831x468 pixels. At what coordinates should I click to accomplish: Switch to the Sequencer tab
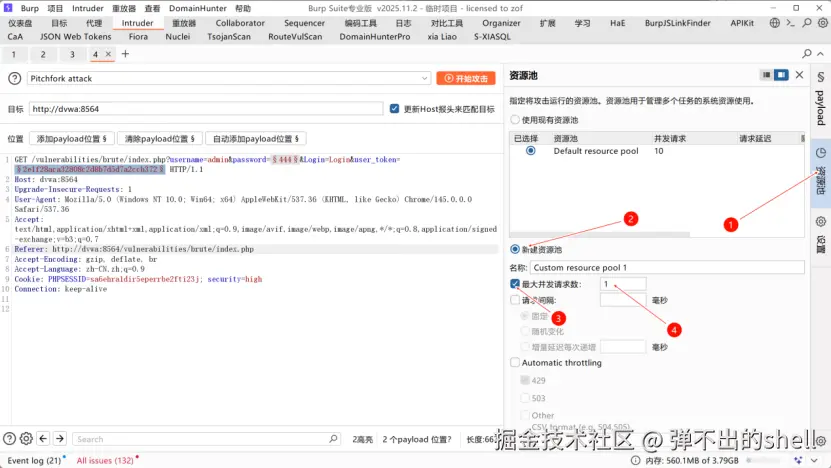point(304,23)
